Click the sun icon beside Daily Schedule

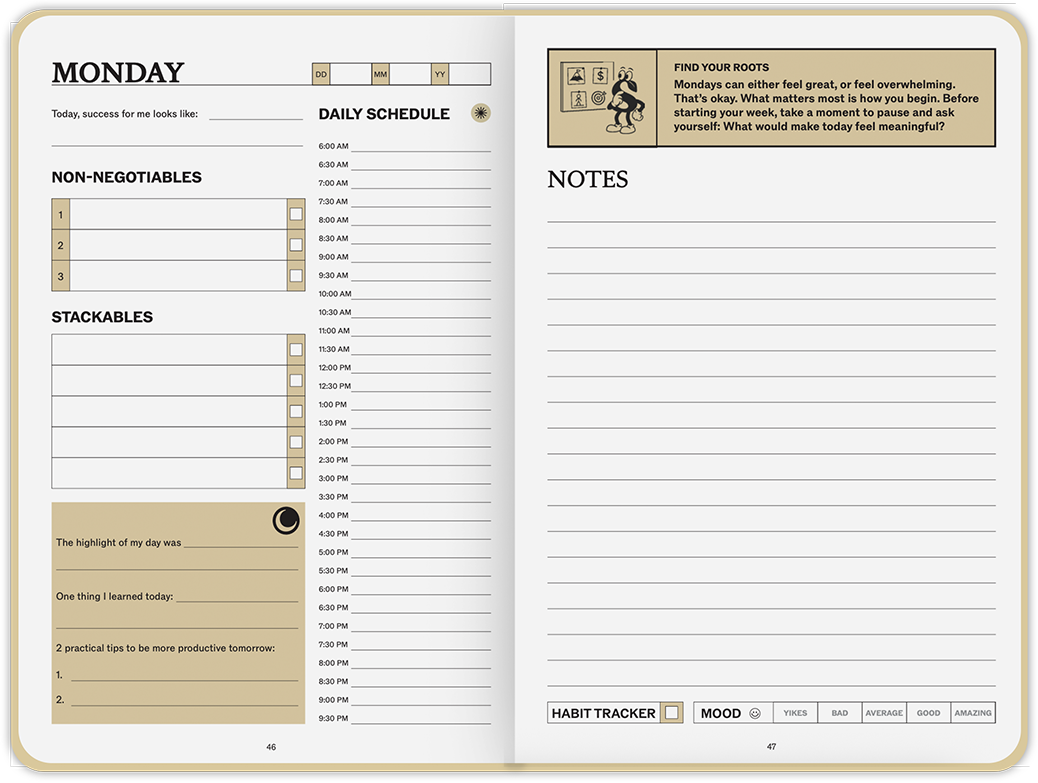click(x=480, y=113)
